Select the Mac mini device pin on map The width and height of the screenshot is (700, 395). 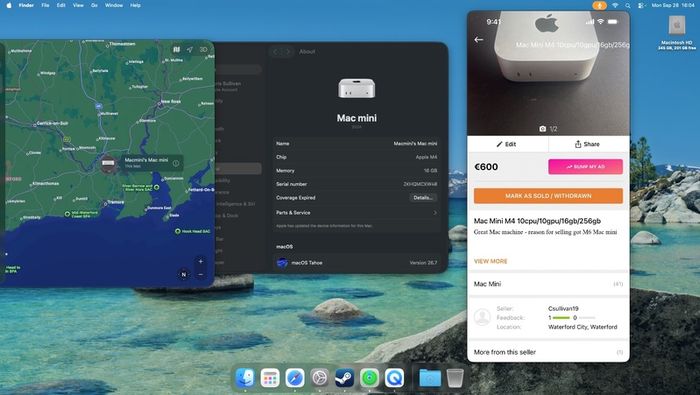[108, 164]
